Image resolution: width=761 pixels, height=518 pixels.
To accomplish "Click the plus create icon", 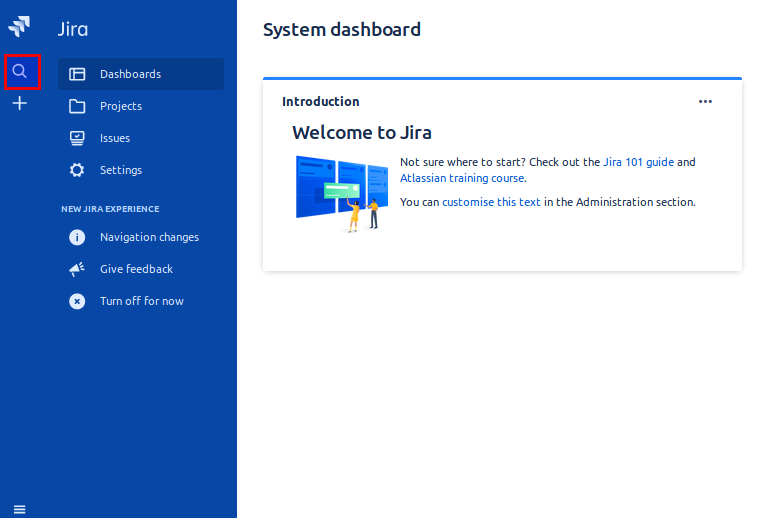I will (20, 103).
